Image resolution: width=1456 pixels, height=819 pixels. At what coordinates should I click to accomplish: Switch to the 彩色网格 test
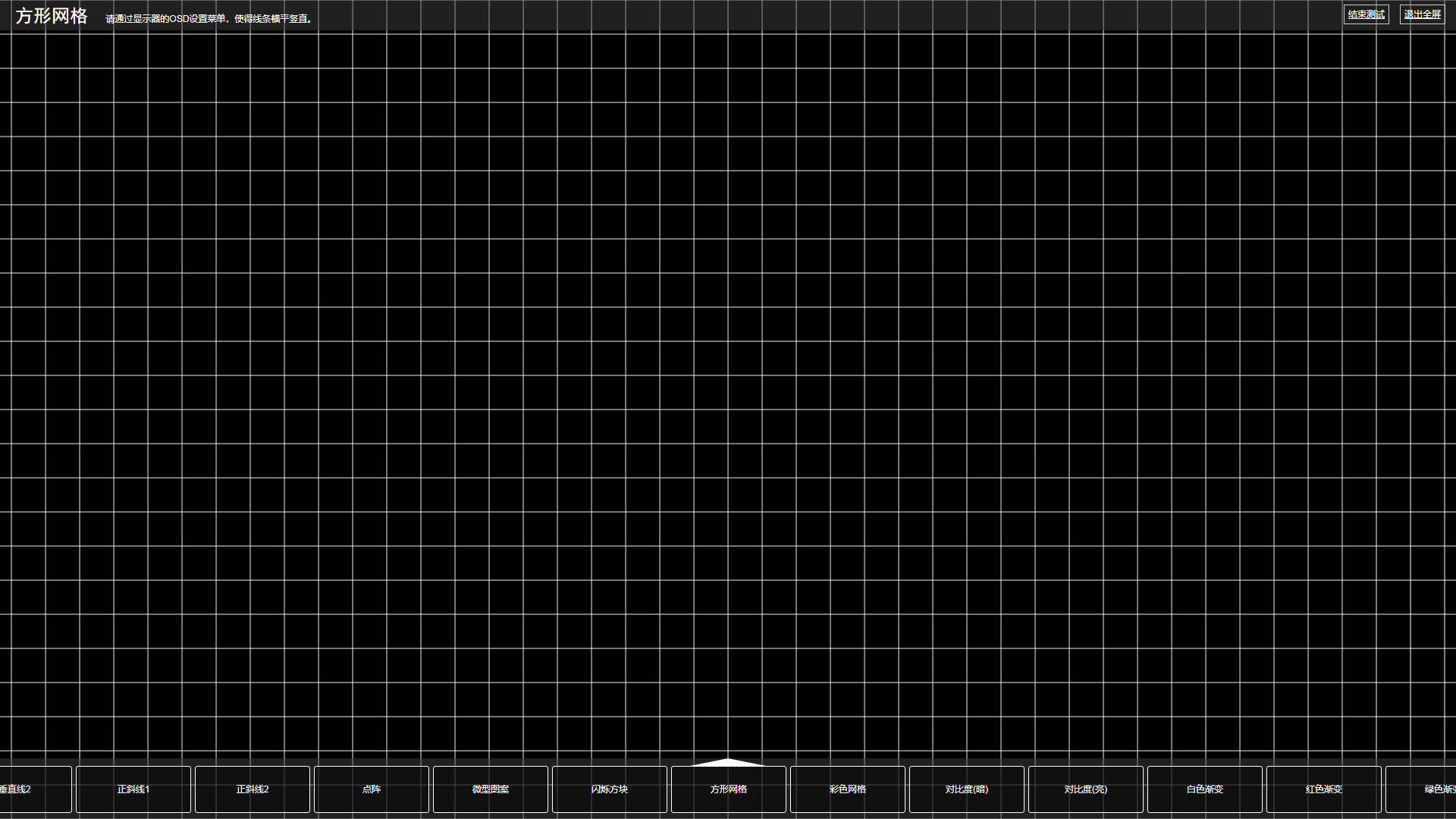click(848, 789)
